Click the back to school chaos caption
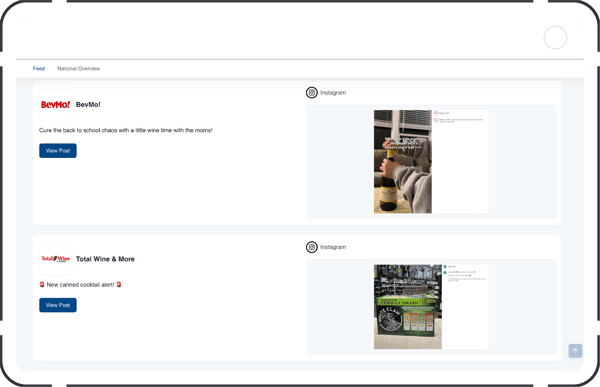The width and height of the screenshot is (600, 387). pyautogui.click(x=126, y=130)
